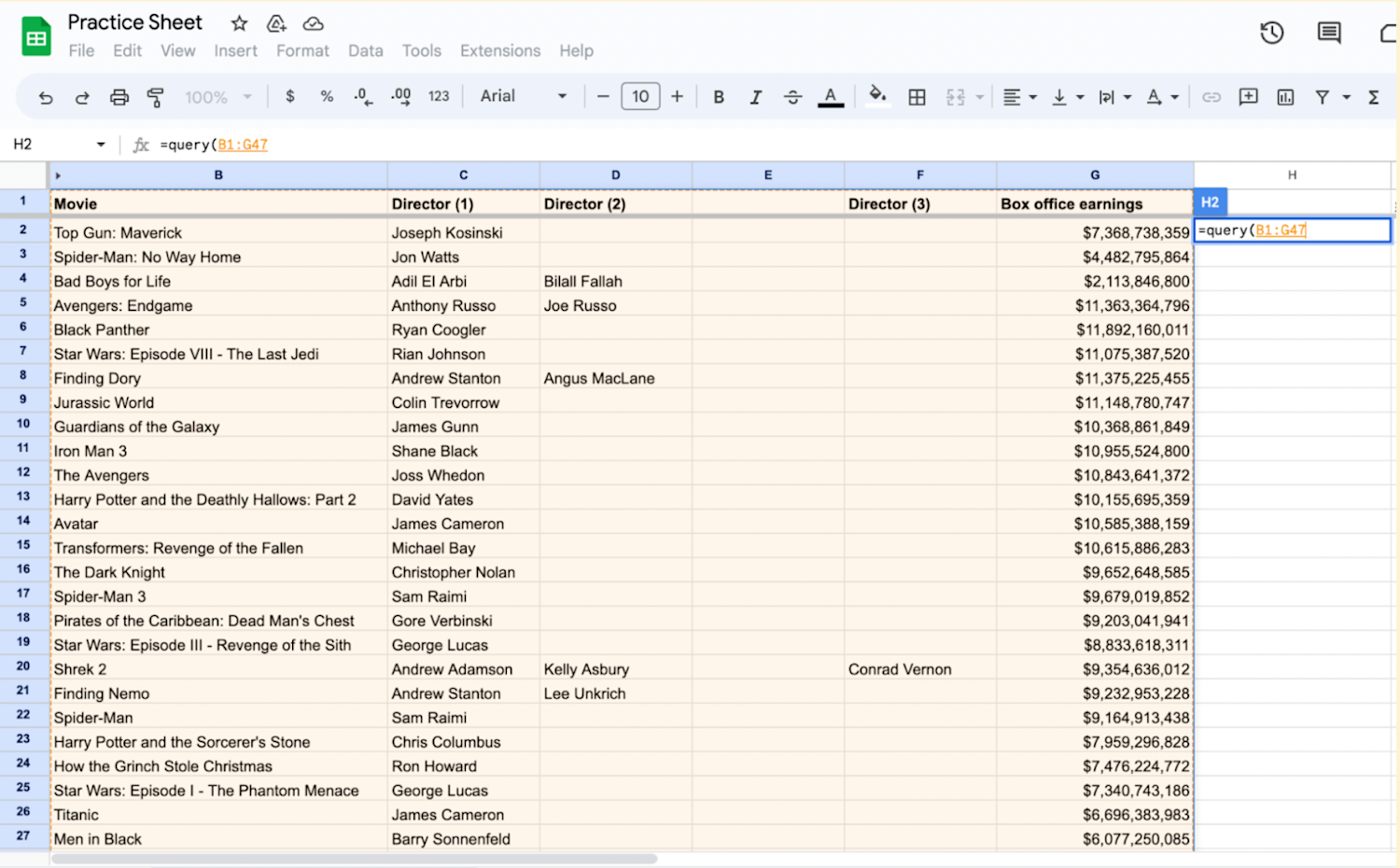Image resolution: width=1400 pixels, height=868 pixels.
Task: Open version history clock icon
Action: 1272,33
